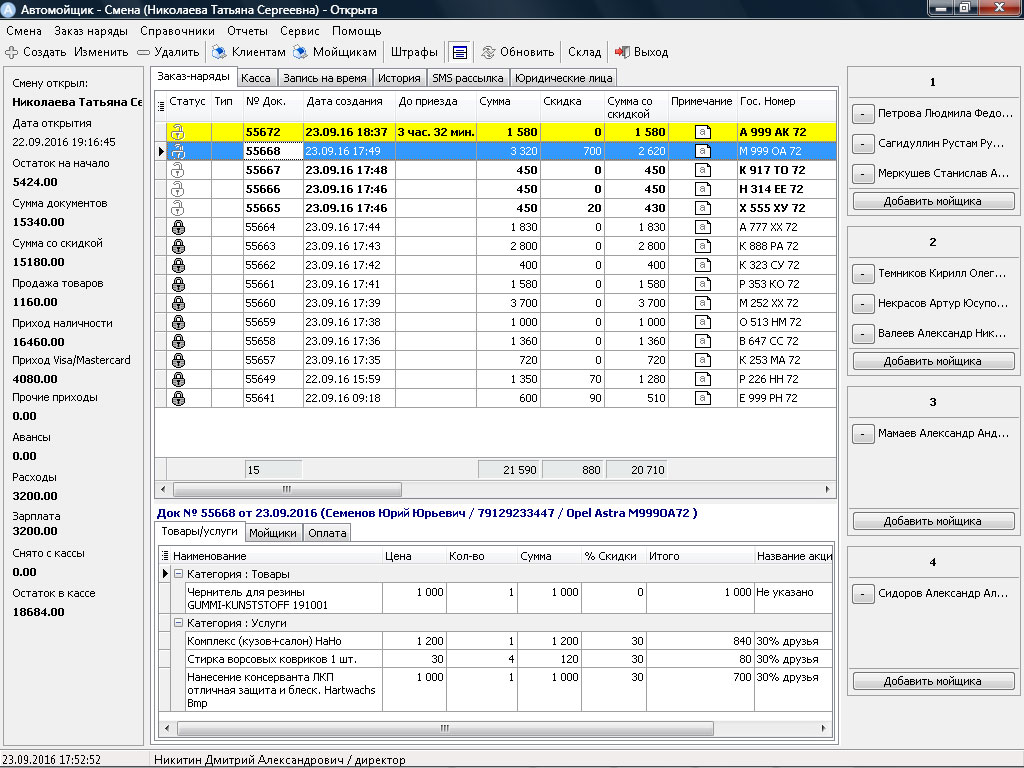Toggle the list-view button in the toolbar
Image resolution: width=1024 pixels, height=768 pixels.
point(459,52)
